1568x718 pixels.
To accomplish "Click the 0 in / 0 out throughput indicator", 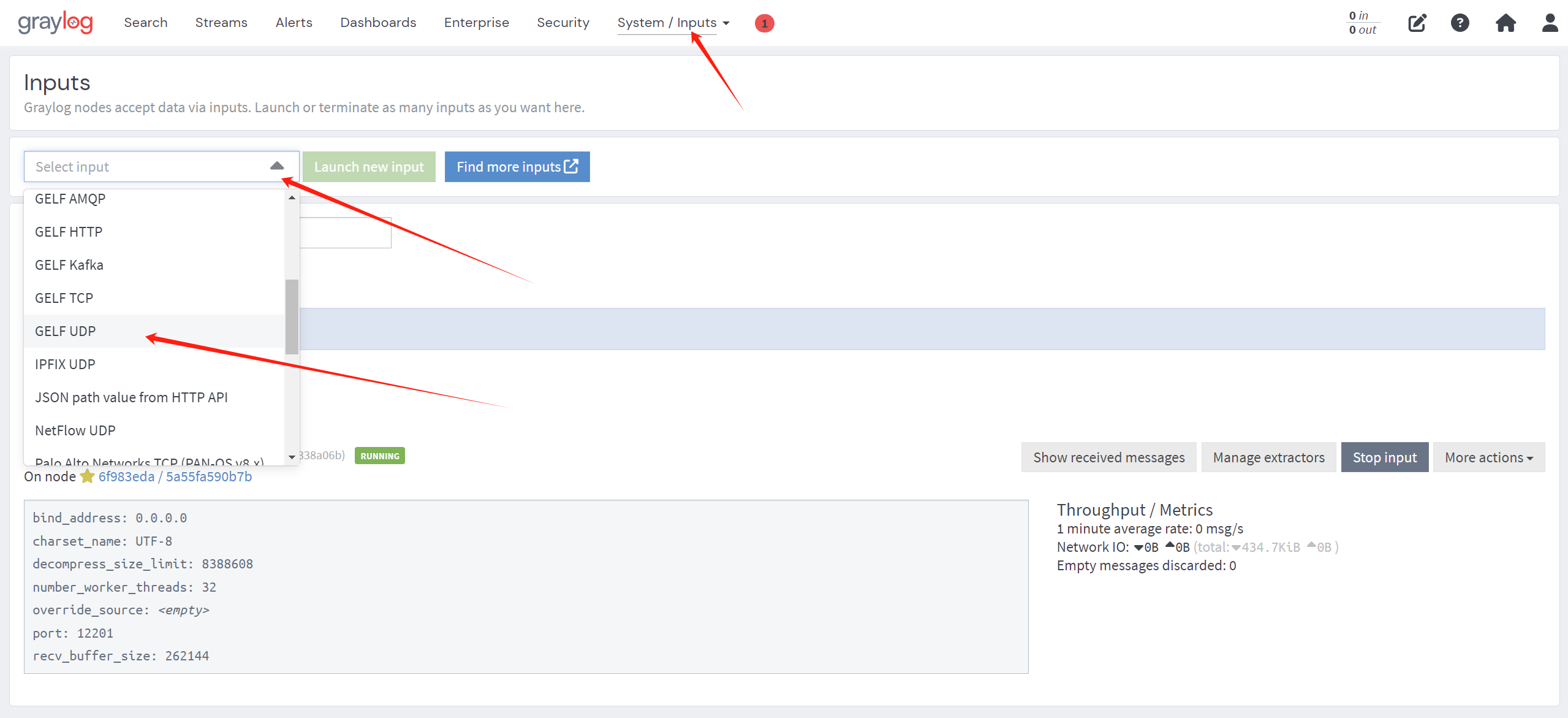I will [1360, 22].
